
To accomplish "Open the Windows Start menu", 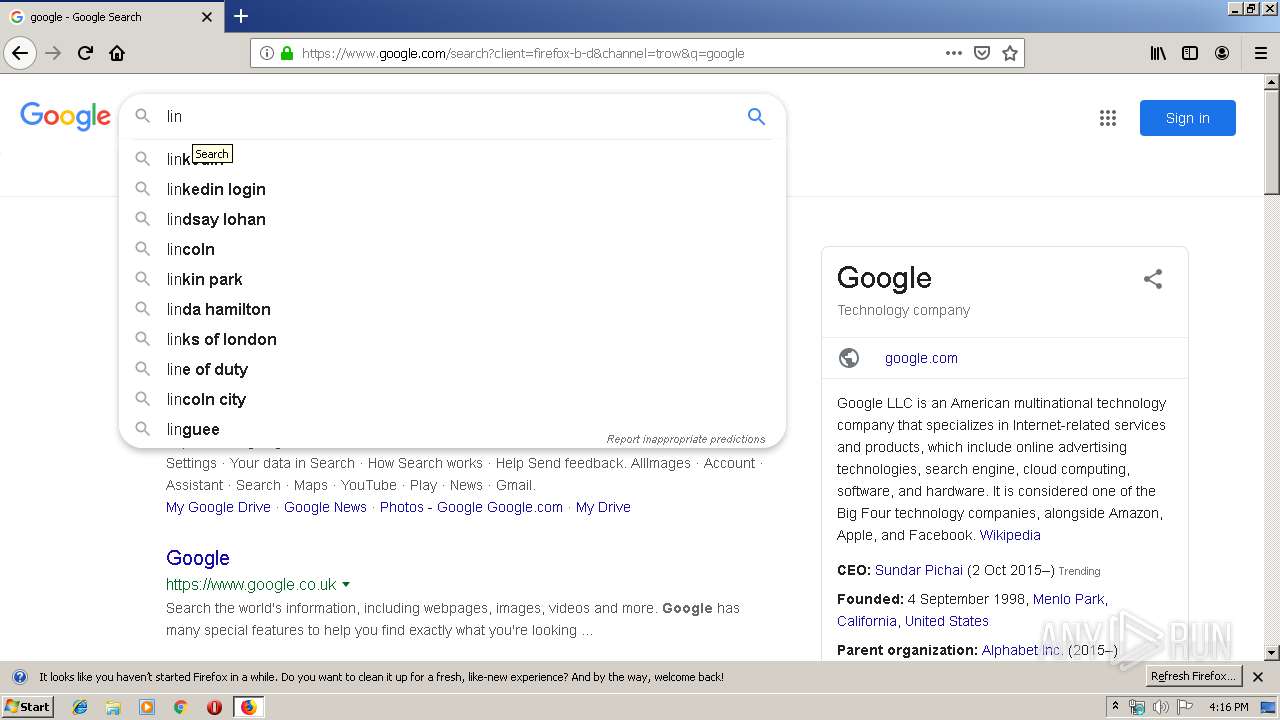I will point(28,707).
